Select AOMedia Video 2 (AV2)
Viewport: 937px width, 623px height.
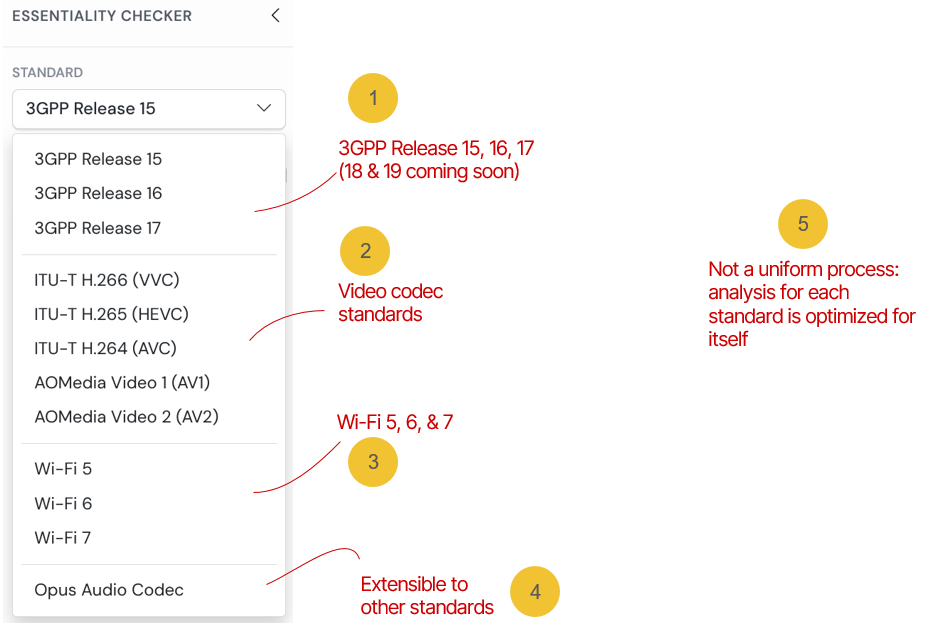(149, 416)
